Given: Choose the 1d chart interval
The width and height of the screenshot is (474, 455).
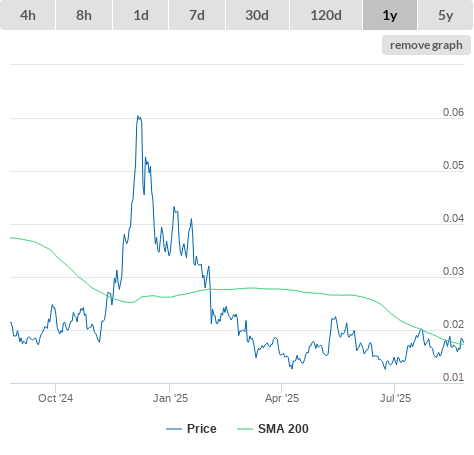Looking at the screenshot, I should point(141,15).
